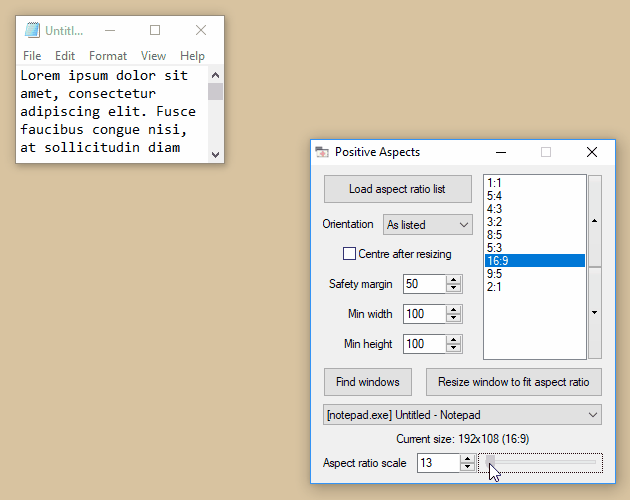Click the Notepad title bar icon

click(x=32, y=31)
